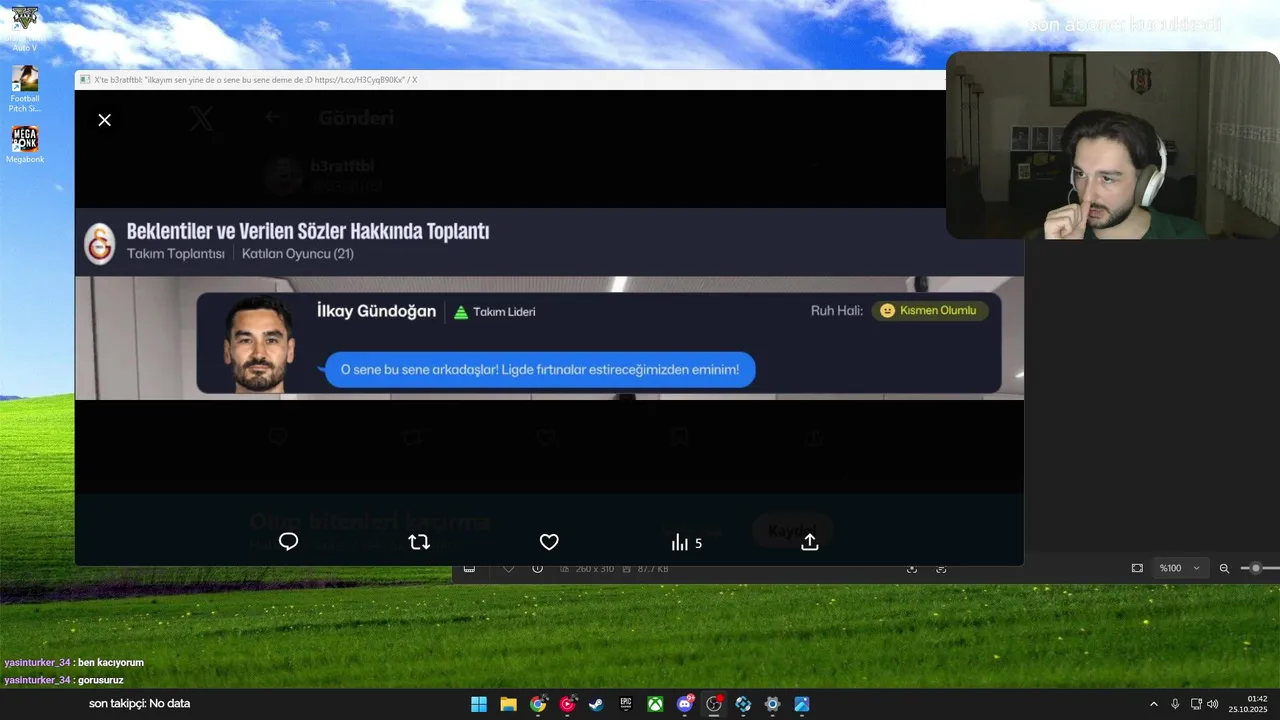Close the enlarged tweet image with the X
The image size is (1280, 720).
point(105,120)
